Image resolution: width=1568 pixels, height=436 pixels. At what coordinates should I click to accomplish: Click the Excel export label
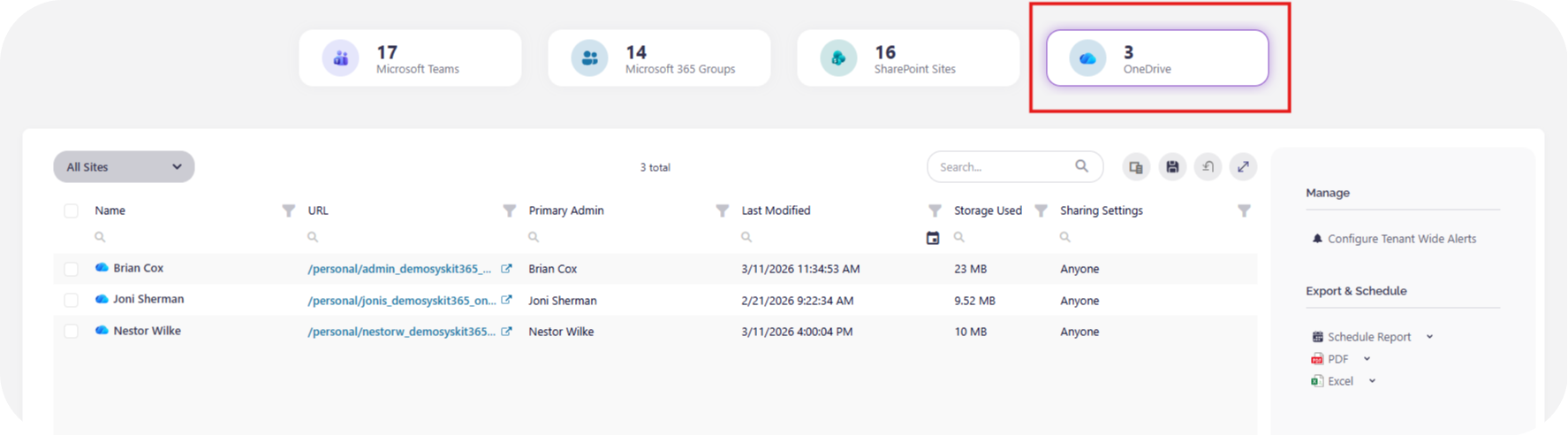pyautogui.click(x=1340, y=381)
